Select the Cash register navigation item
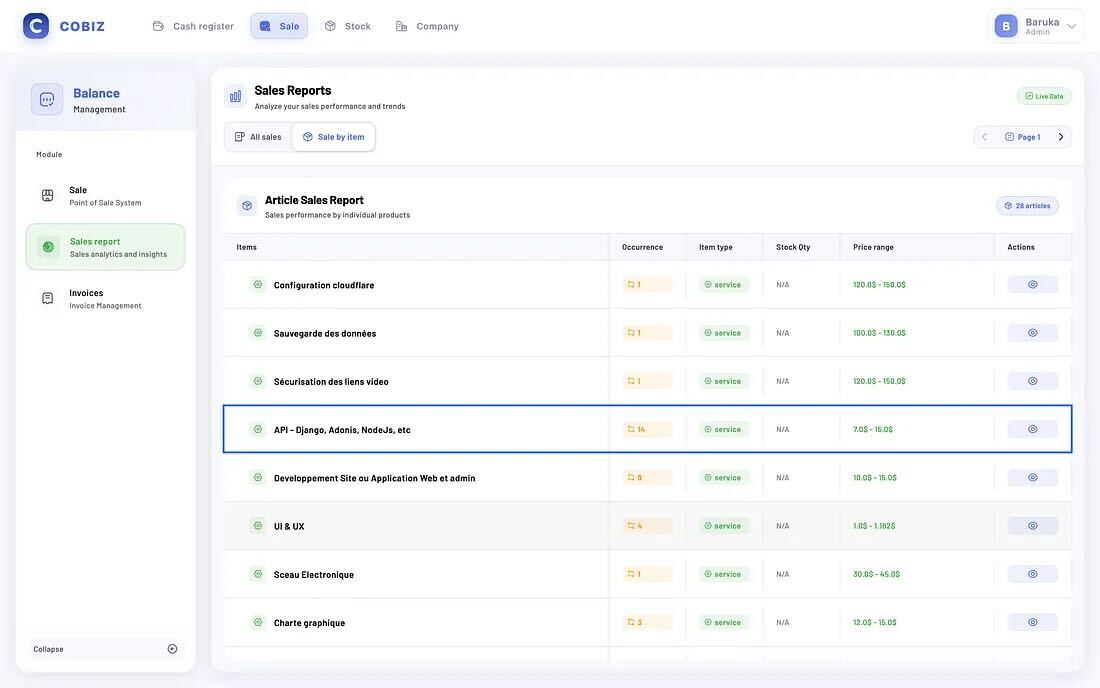Viewport: 1100px width, 688px height. 193,26
